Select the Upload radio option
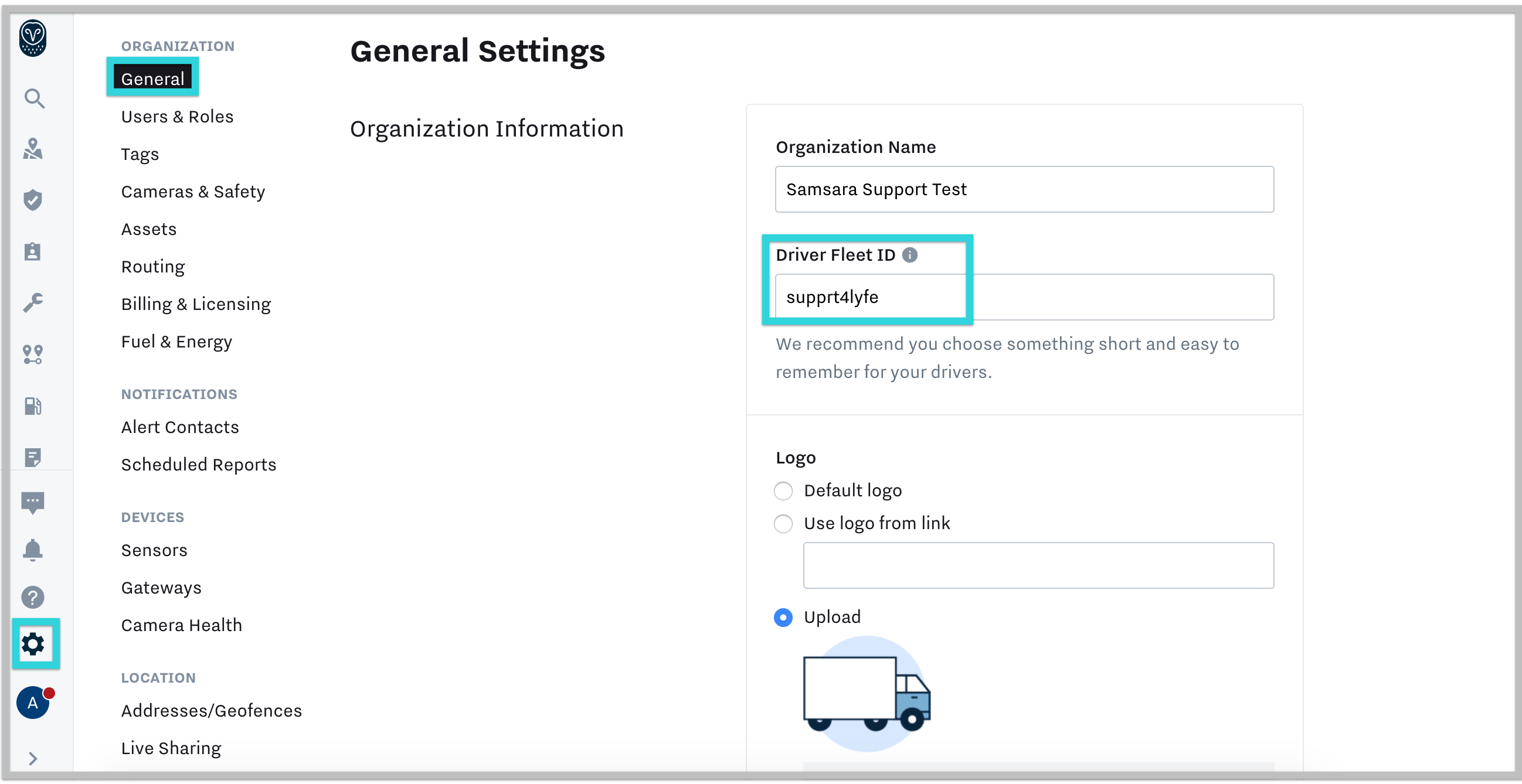 (783, 618)
